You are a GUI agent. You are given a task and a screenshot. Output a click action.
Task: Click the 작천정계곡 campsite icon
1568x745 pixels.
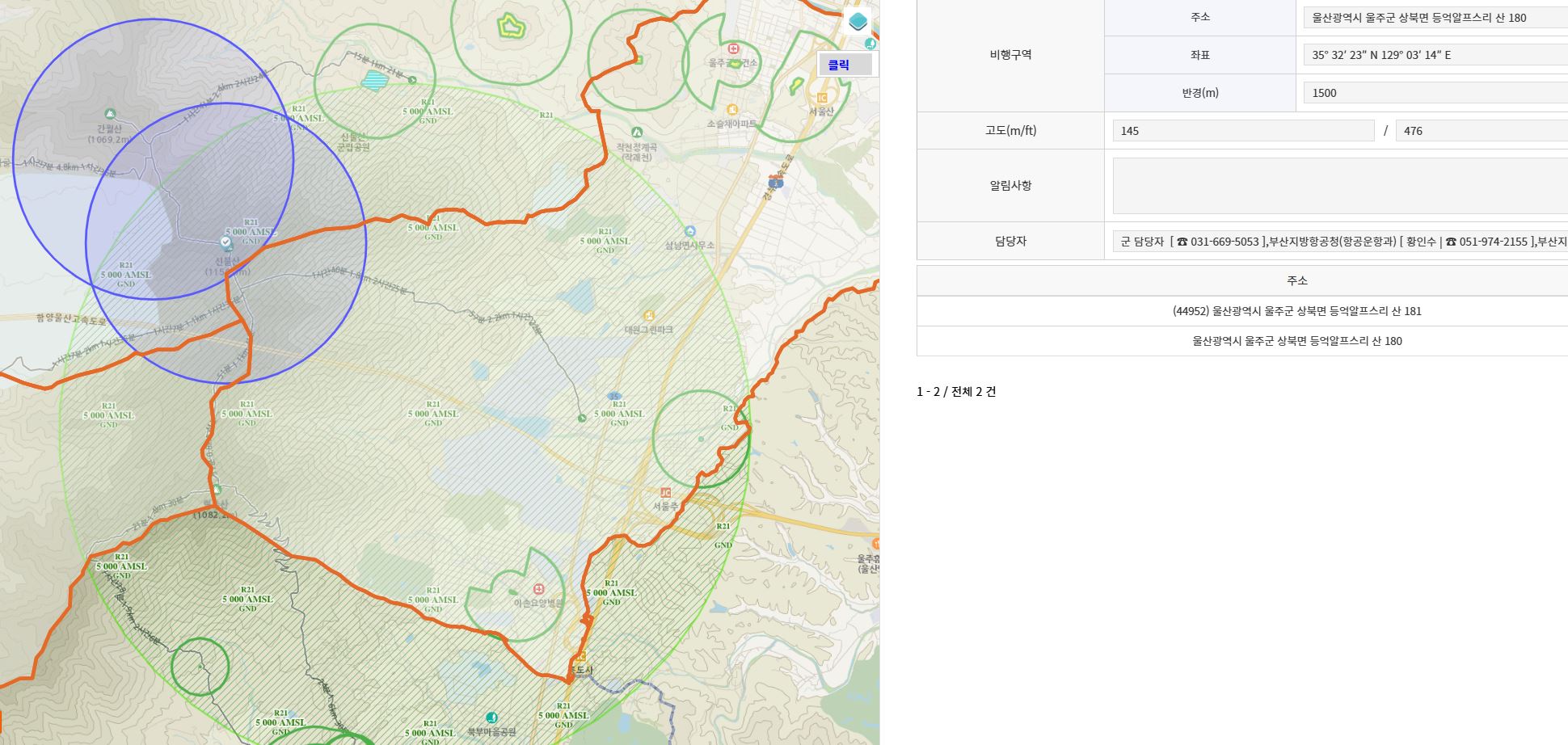(637, 132)
